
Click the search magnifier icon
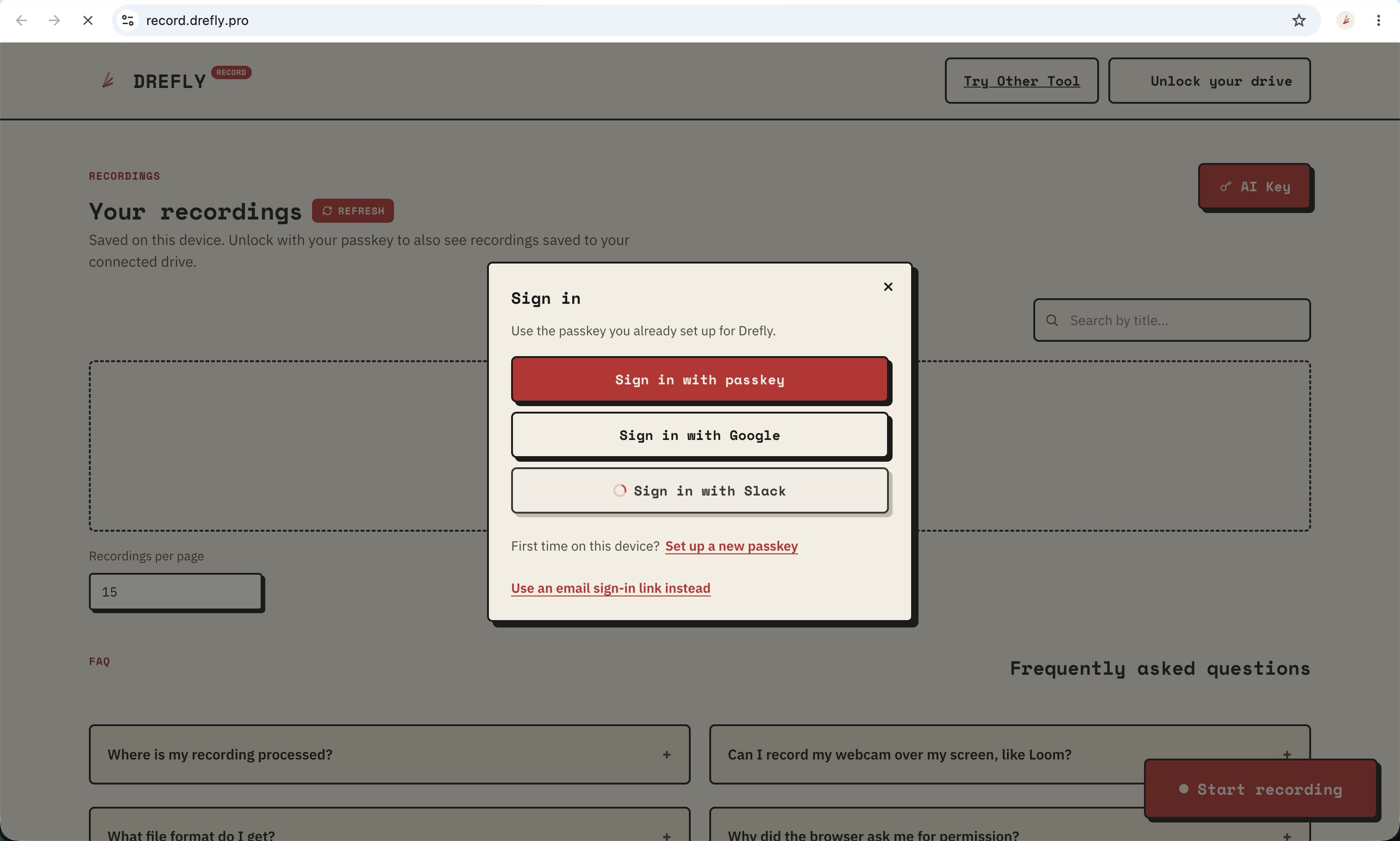click(1051, 320)
